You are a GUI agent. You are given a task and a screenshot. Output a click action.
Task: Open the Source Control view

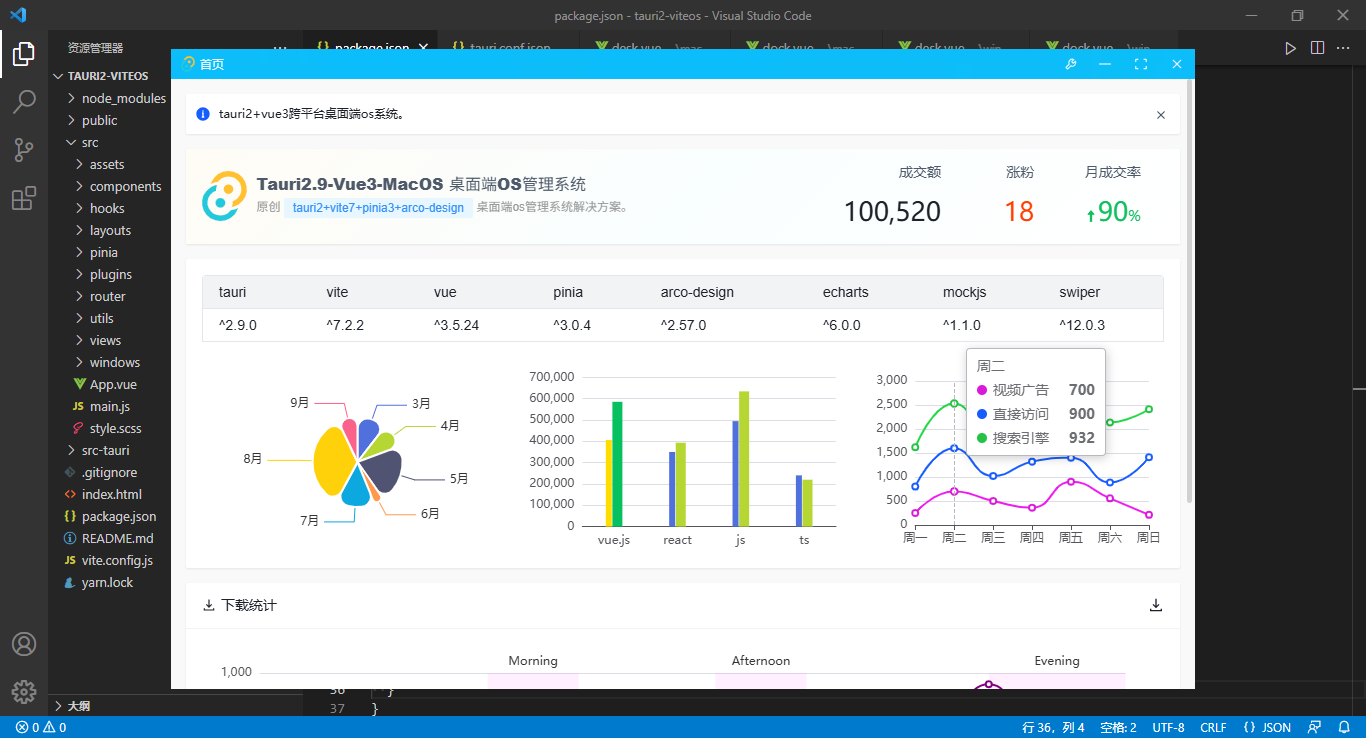pyautogui.click(x=24, y=150)
